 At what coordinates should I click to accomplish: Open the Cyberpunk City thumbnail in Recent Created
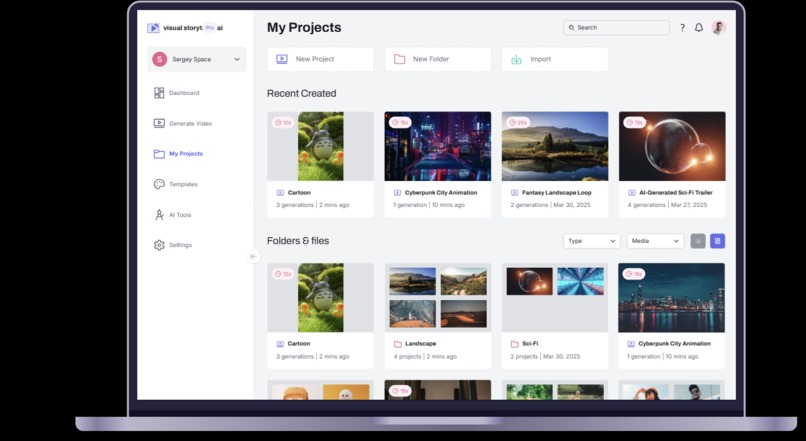[x=438, y=146]
